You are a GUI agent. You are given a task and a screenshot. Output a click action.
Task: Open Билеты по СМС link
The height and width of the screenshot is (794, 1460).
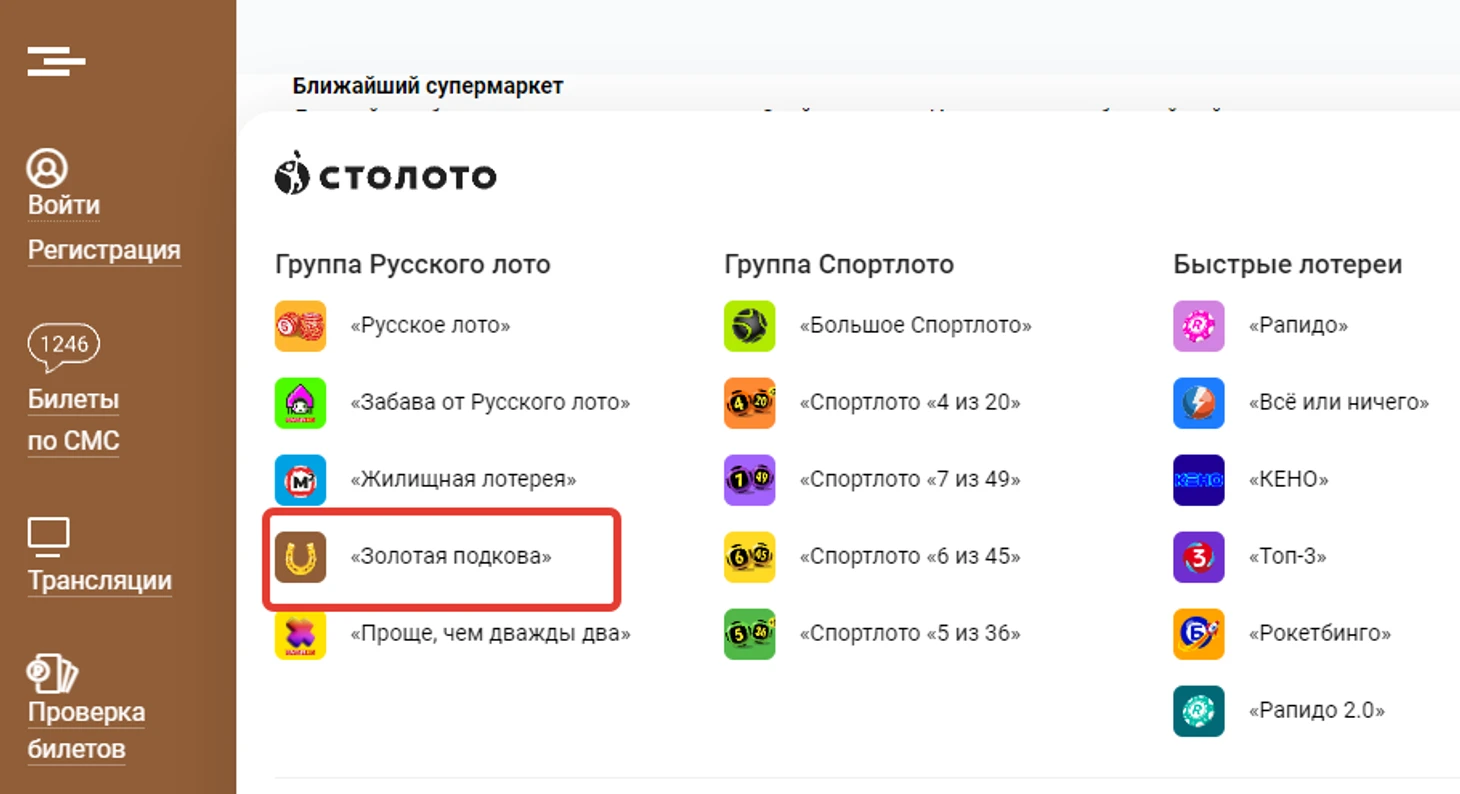[74, 420]
